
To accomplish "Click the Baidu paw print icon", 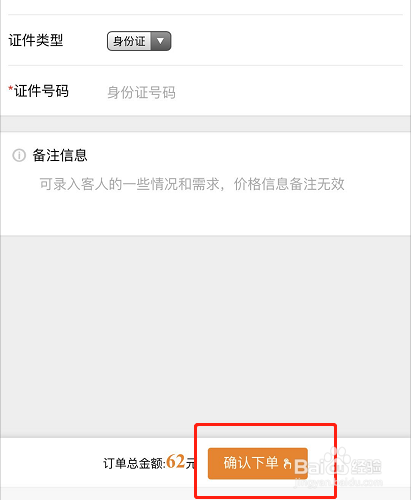I will (336, 463).
